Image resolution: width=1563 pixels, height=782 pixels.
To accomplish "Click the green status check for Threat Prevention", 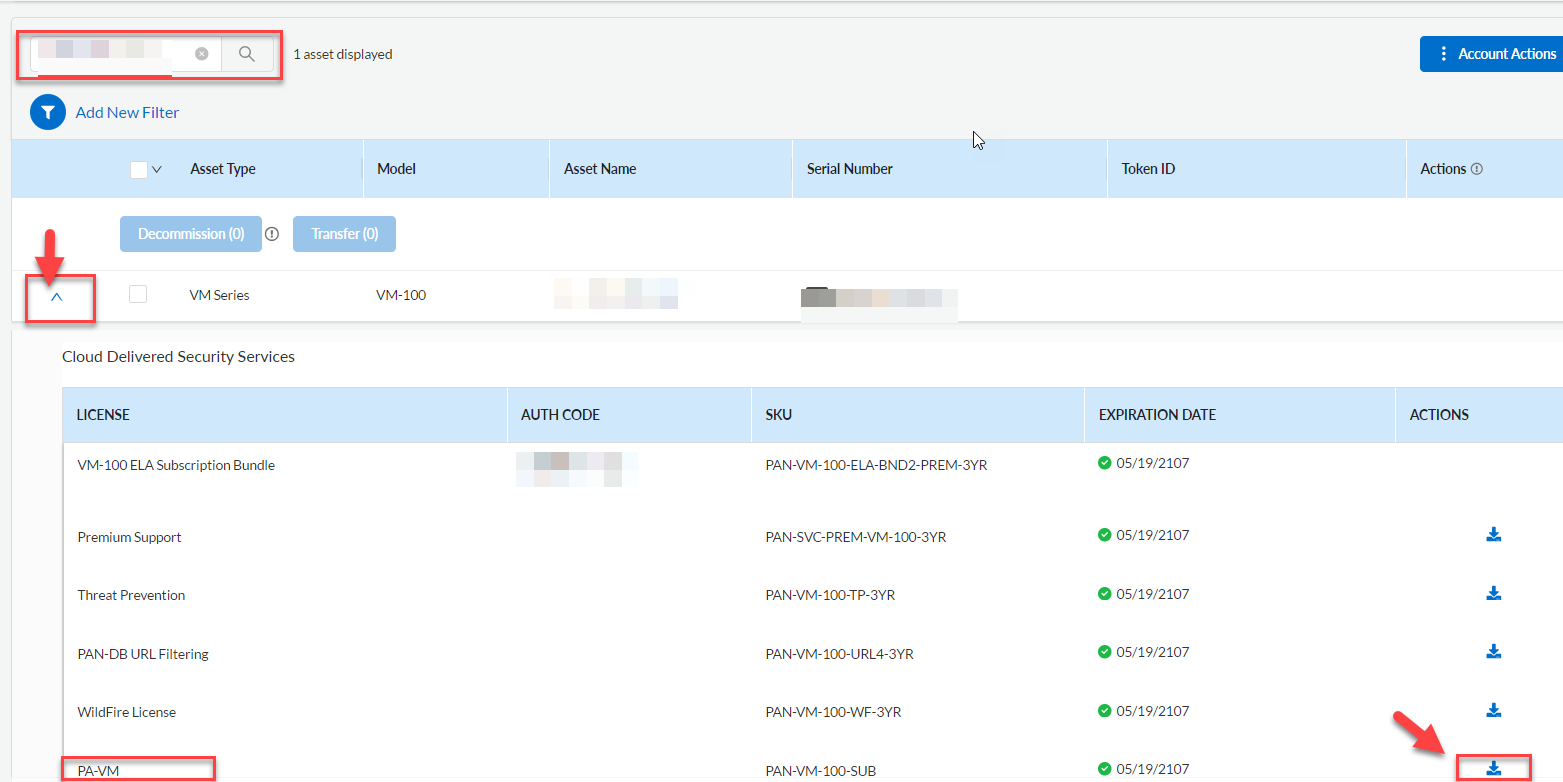I will [1105, 594].
